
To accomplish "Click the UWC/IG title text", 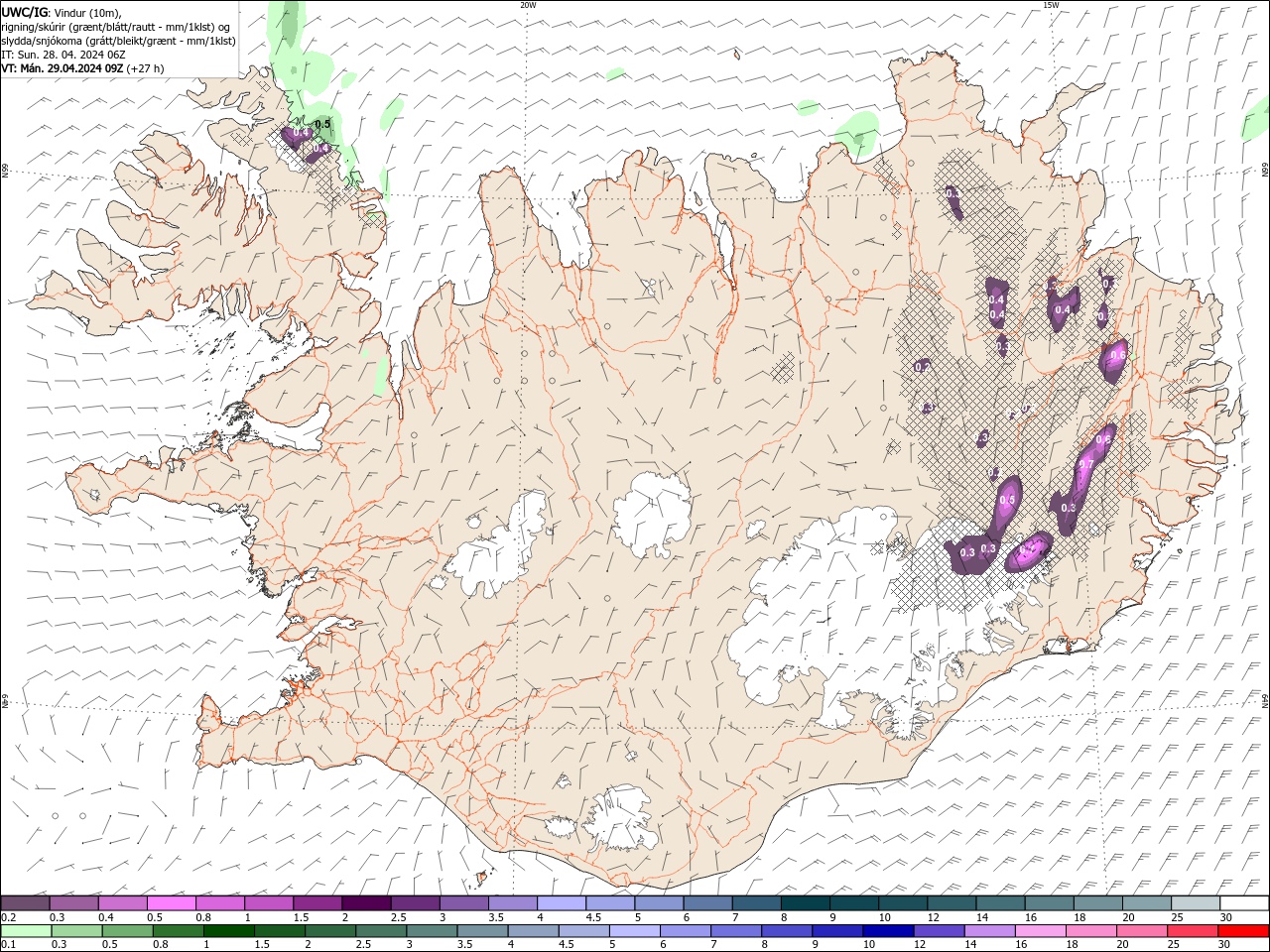I will tap(26, 12).
